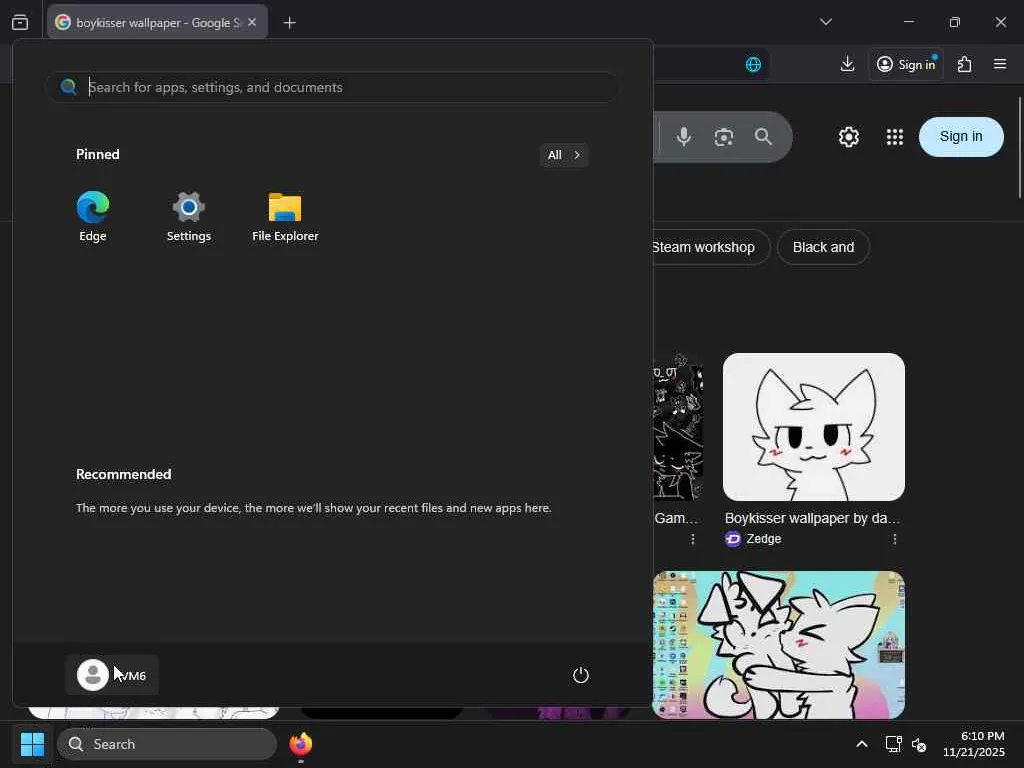Open the network status tray icon
This screenshot has height=768, width=1024.
coord(893,744)
